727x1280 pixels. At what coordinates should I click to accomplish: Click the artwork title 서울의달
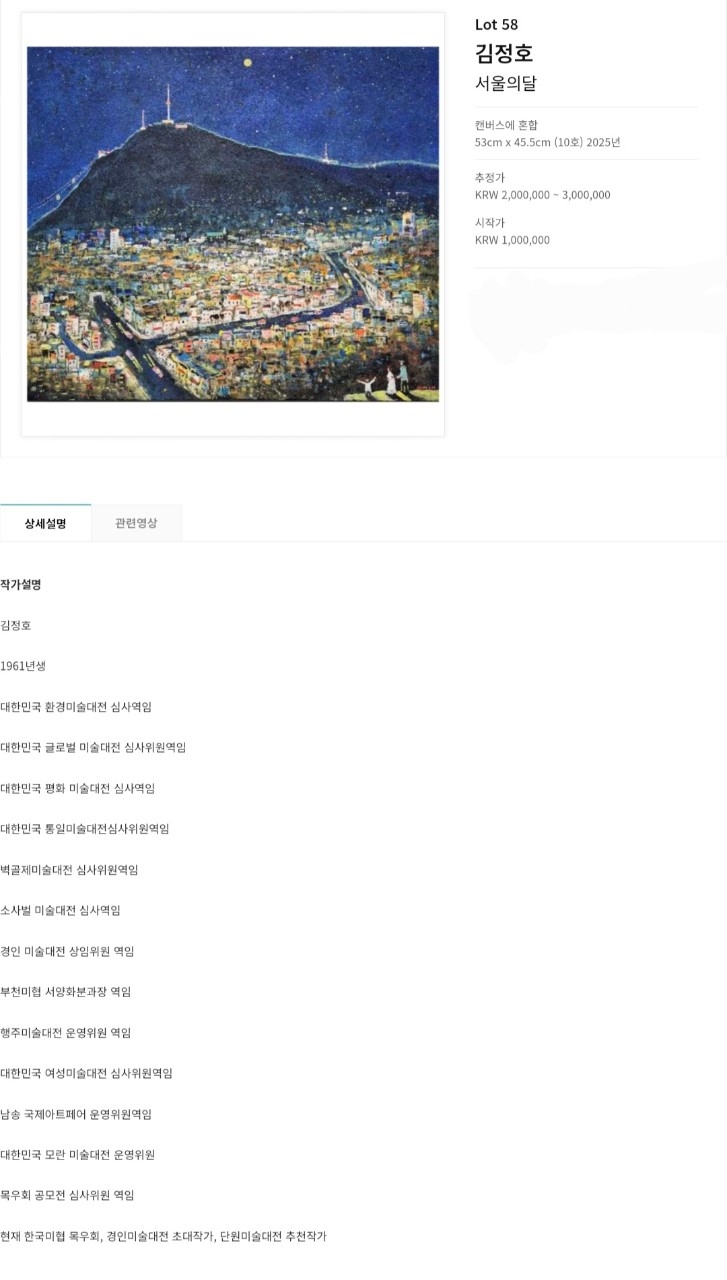(505, 84)
